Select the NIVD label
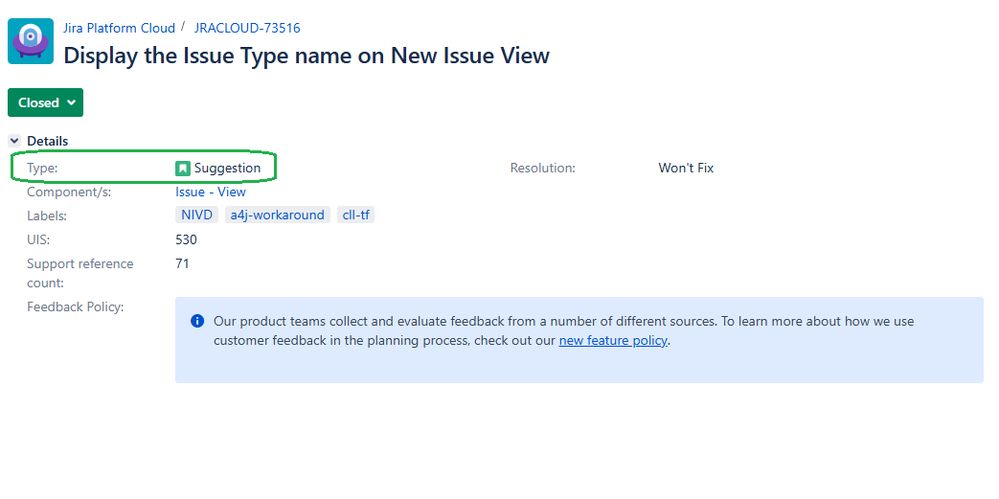The width and height of the screenshot is (999, 499). (x=197, y=215)
